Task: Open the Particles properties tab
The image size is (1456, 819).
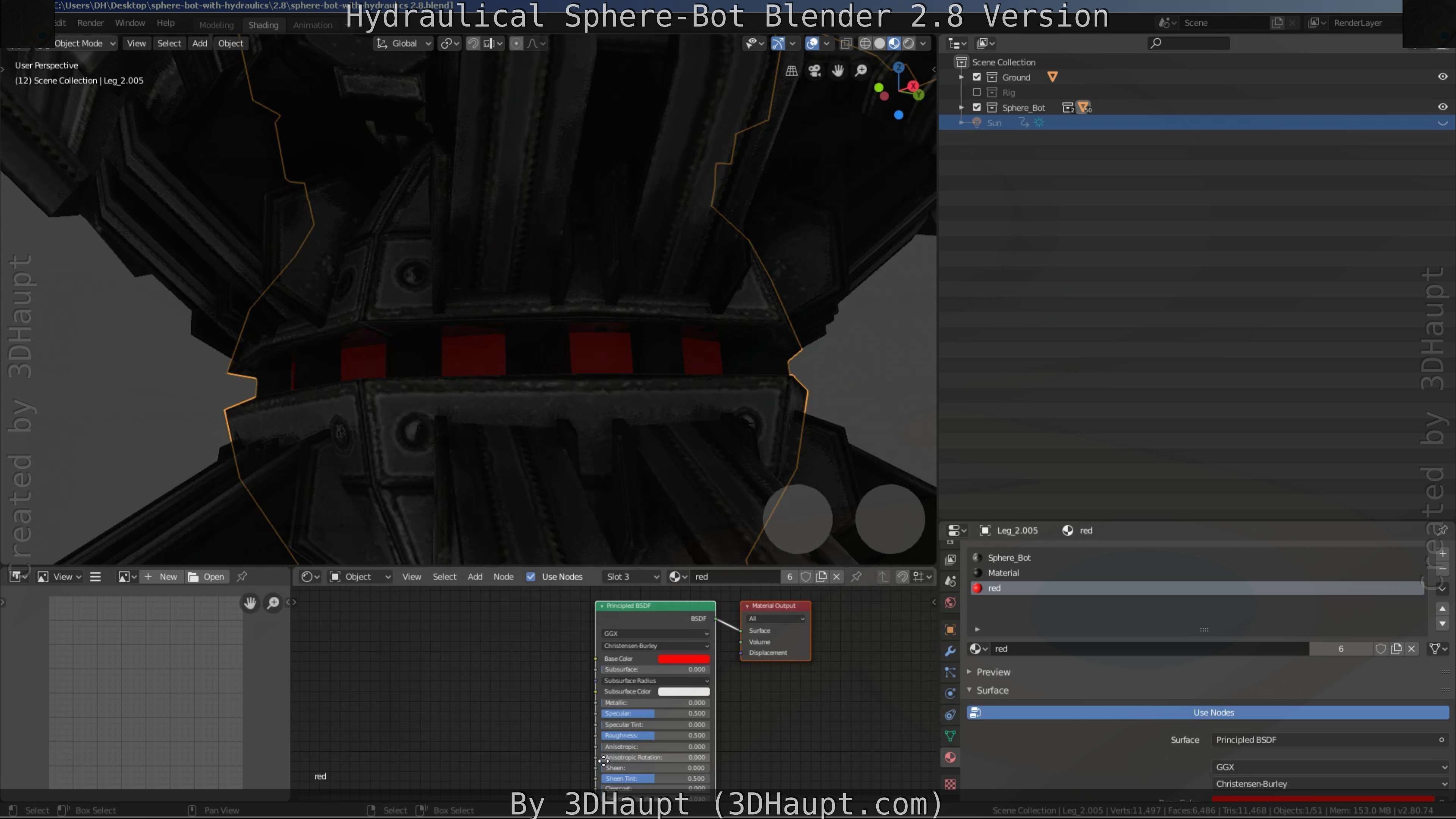Action: click(x=950, y=672)
